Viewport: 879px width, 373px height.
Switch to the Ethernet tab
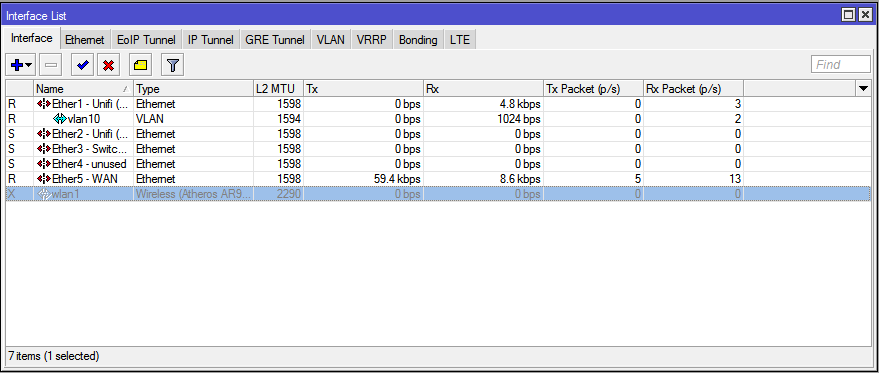point(85,40)
